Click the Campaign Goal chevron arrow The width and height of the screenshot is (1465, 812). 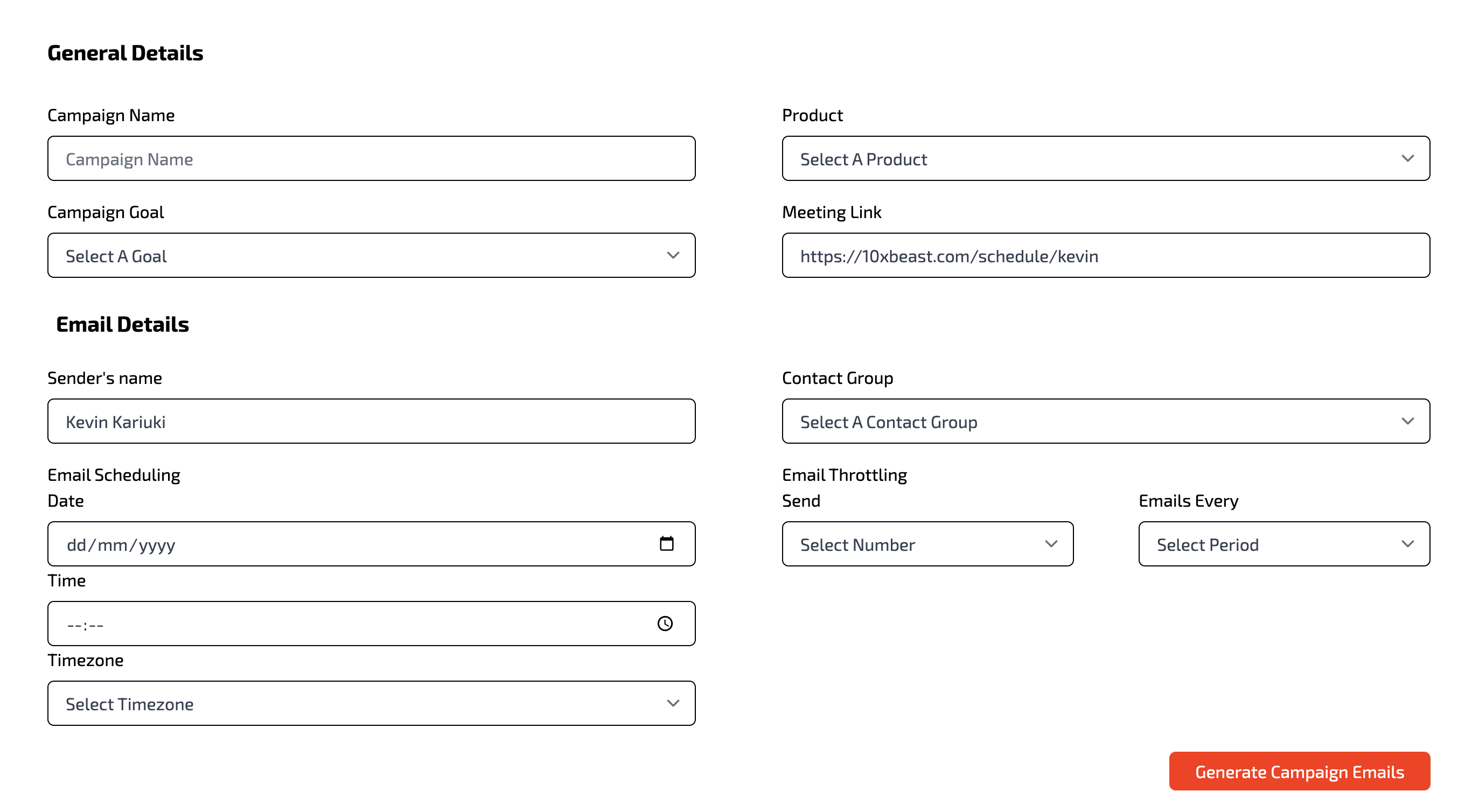pos(673,255)
